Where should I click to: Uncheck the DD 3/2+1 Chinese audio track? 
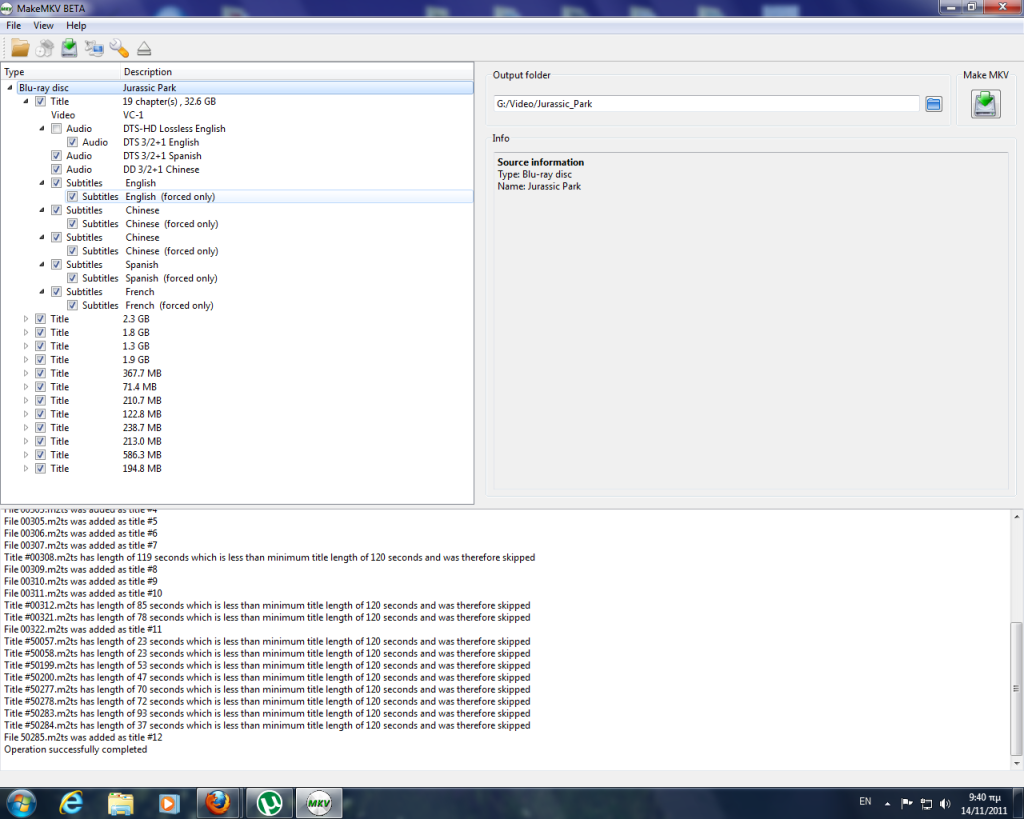(x=56, y=170)
